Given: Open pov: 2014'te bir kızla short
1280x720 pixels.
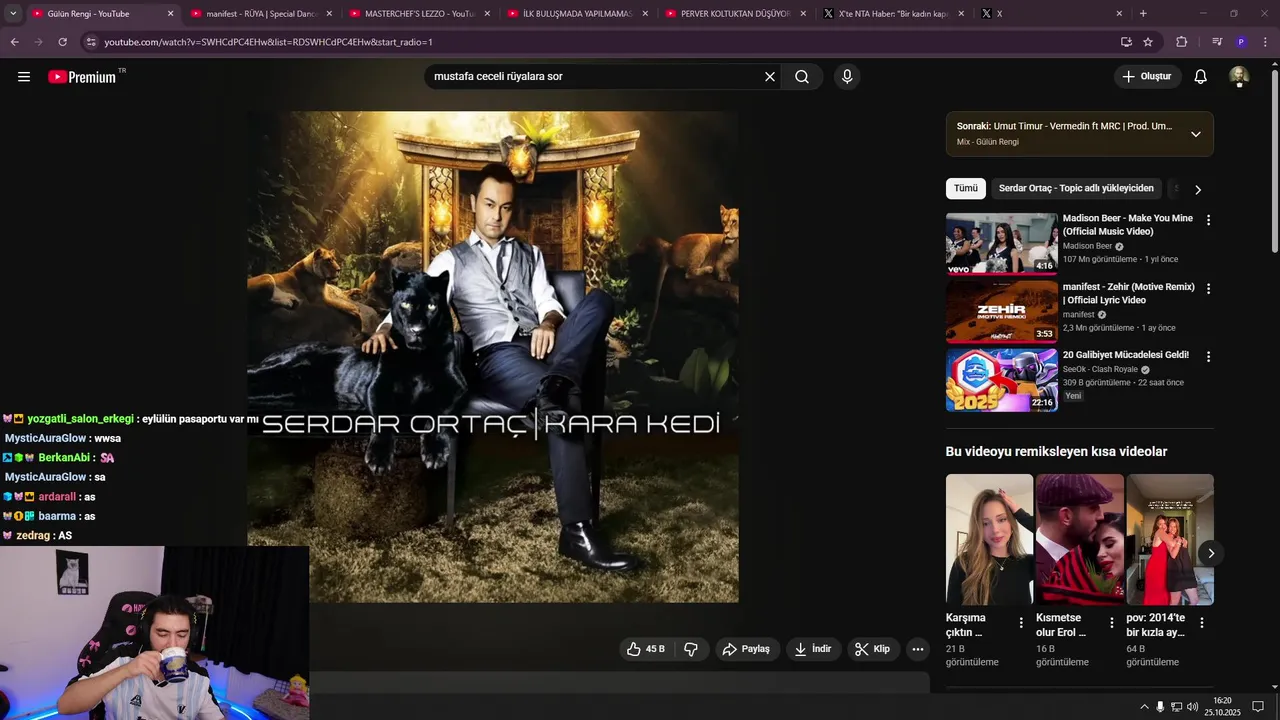Looking at the screenshot, I should pos(1170,539).
